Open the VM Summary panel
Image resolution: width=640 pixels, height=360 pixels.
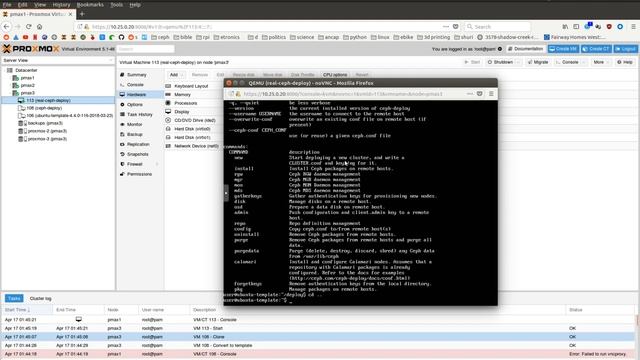tap(137, 75)
